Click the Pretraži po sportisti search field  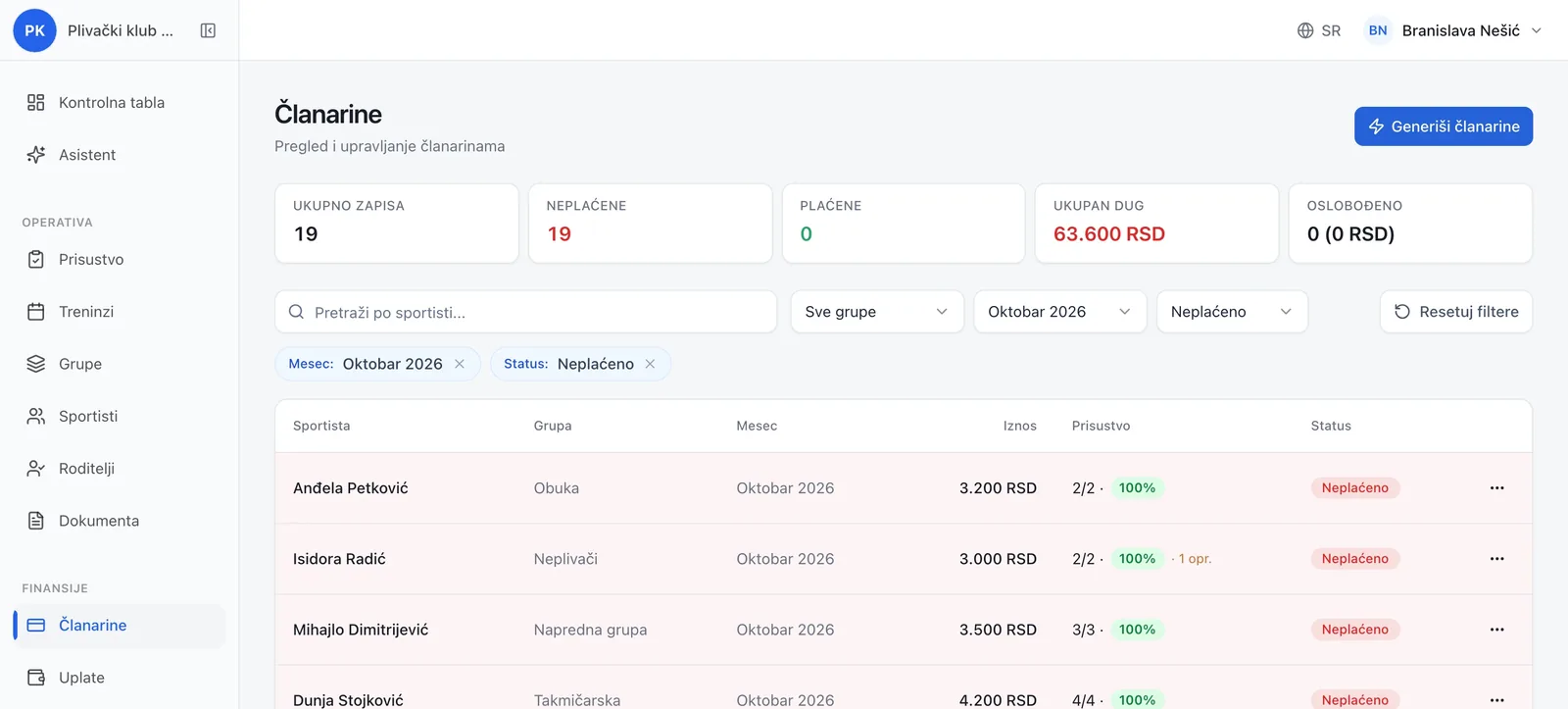(525, 312)
